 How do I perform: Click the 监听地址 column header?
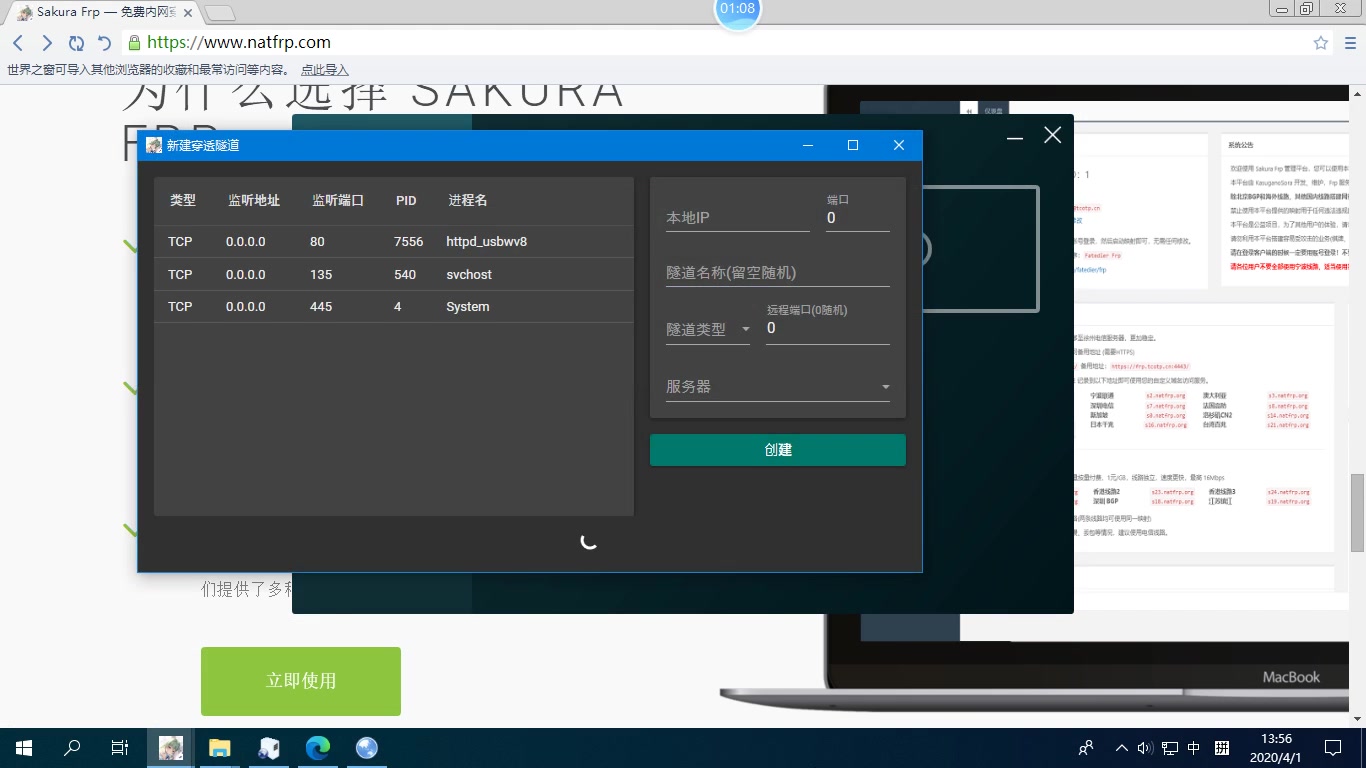[x=254, y=200]
